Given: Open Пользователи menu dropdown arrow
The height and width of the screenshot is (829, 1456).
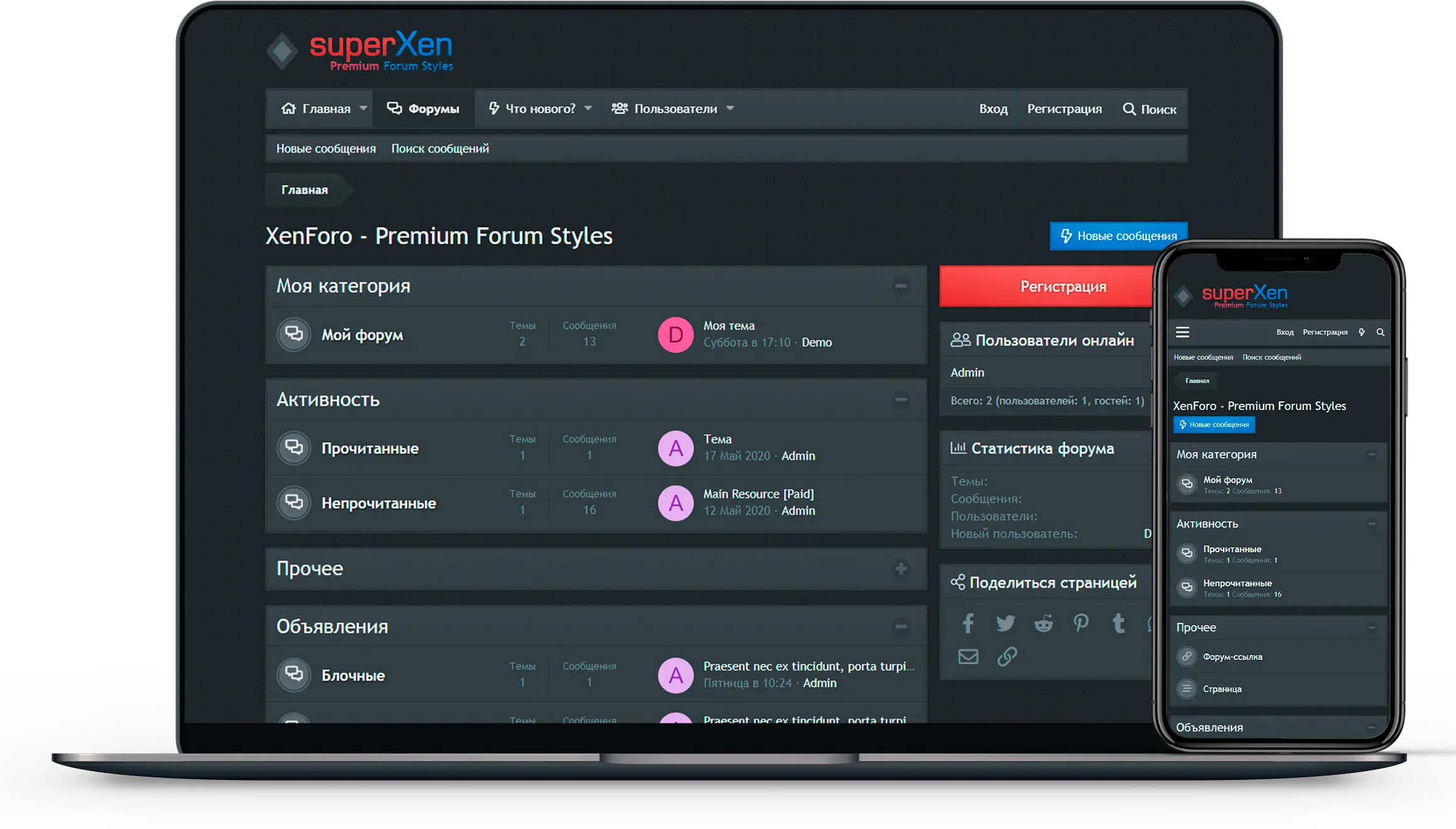Looking at the screenshot, I should pyautogui.click(x=730, y=108).
